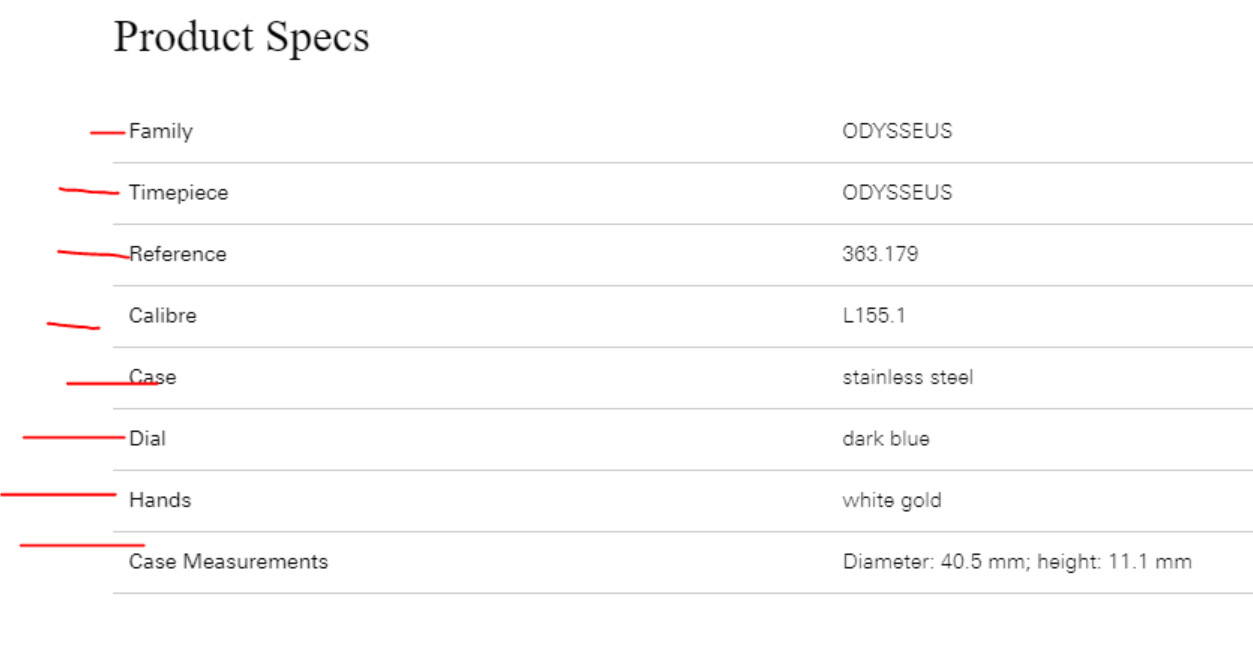The height and width of the screenshot is (654, 1253).
Task: Click the stainless steel value
Action: tap(907, 377)
